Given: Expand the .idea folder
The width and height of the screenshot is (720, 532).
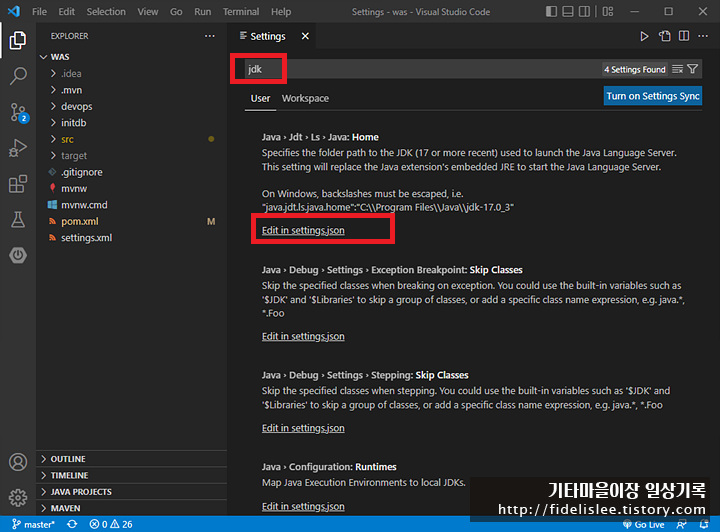Looking at the screenshot, I should [131, 73].
